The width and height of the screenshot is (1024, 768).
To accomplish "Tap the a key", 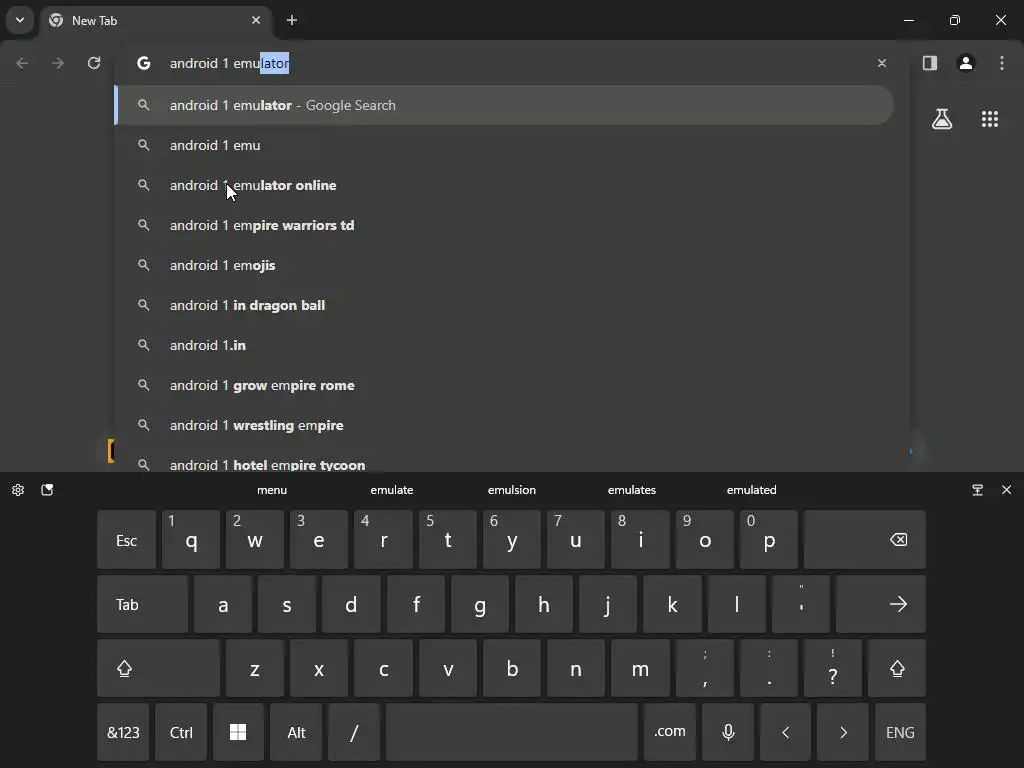I will coord(223,604).
